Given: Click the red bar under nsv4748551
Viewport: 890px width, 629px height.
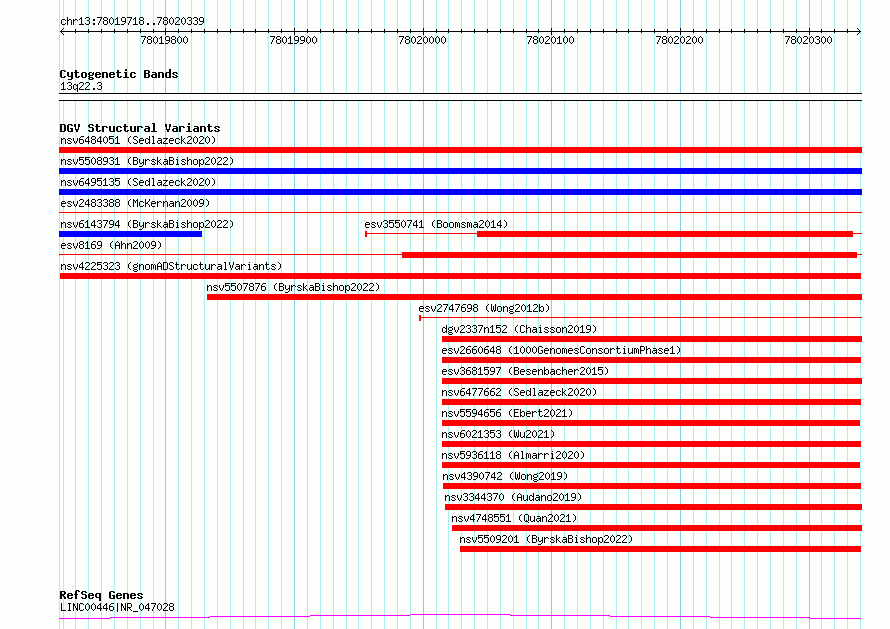Looking at the screenshot, I should (x=657, y=528).
